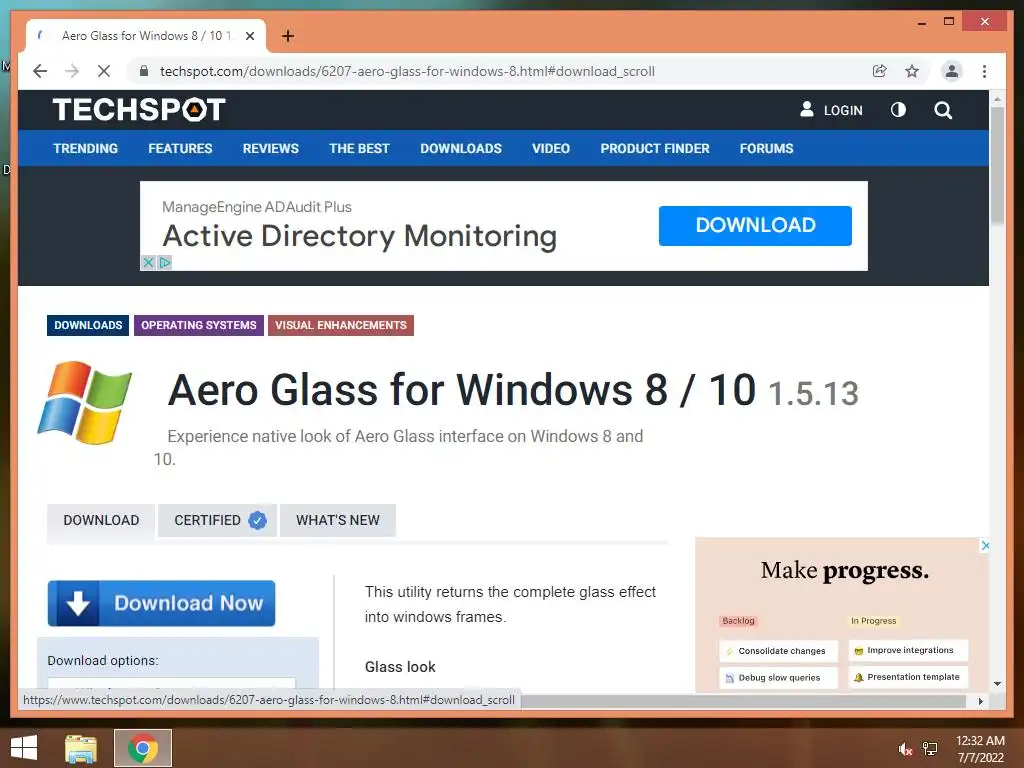Close the Aero Glass browser tab

(x=249, y=36)
